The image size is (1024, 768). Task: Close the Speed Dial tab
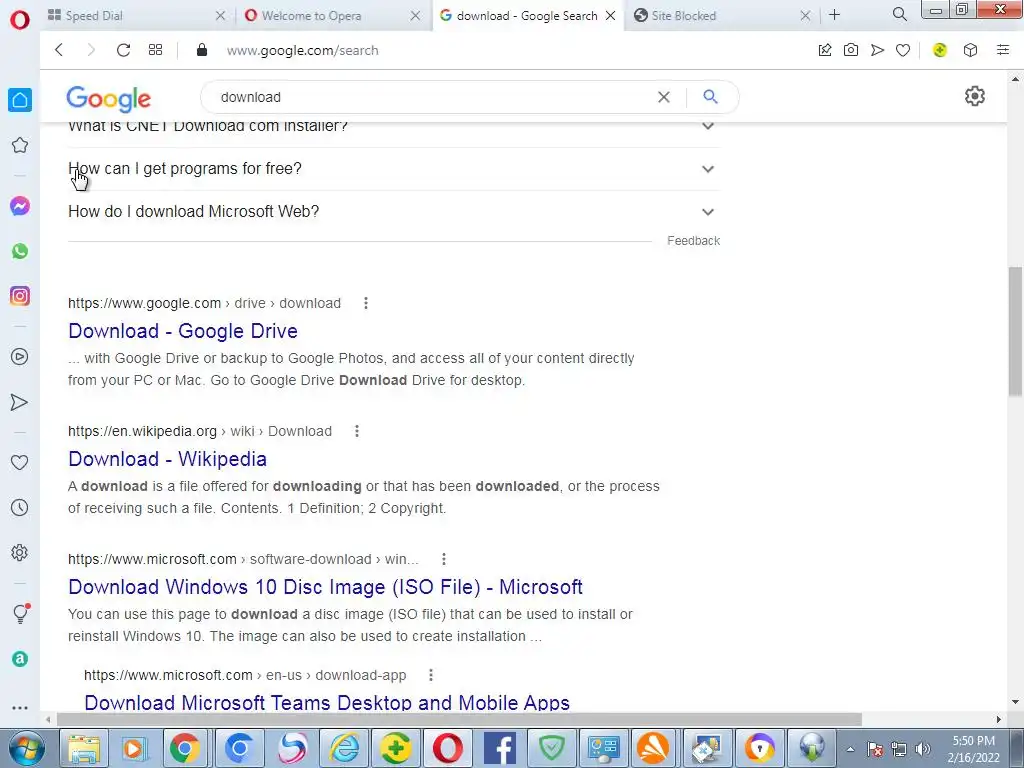[x=221, y=15]
